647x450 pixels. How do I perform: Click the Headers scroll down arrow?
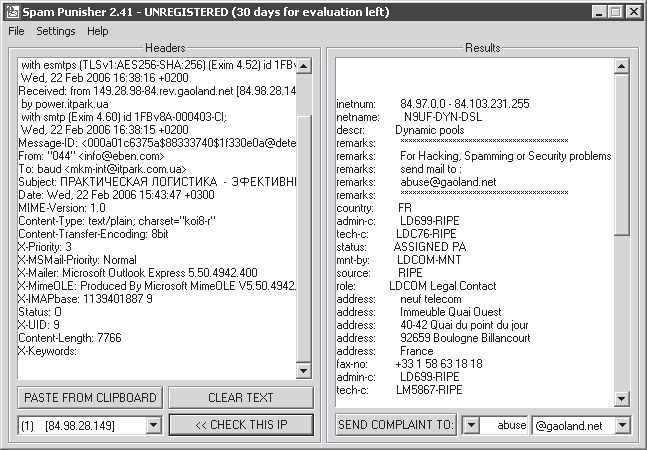point(304,371)
